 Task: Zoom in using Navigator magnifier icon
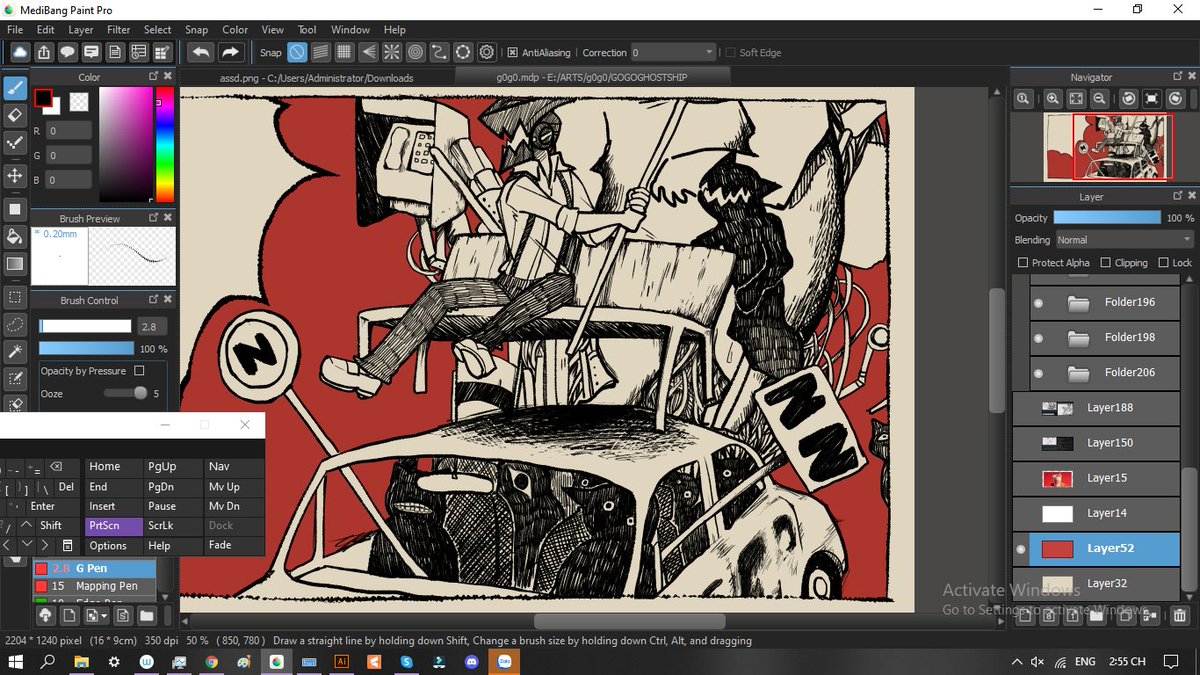pos(1053,99)
